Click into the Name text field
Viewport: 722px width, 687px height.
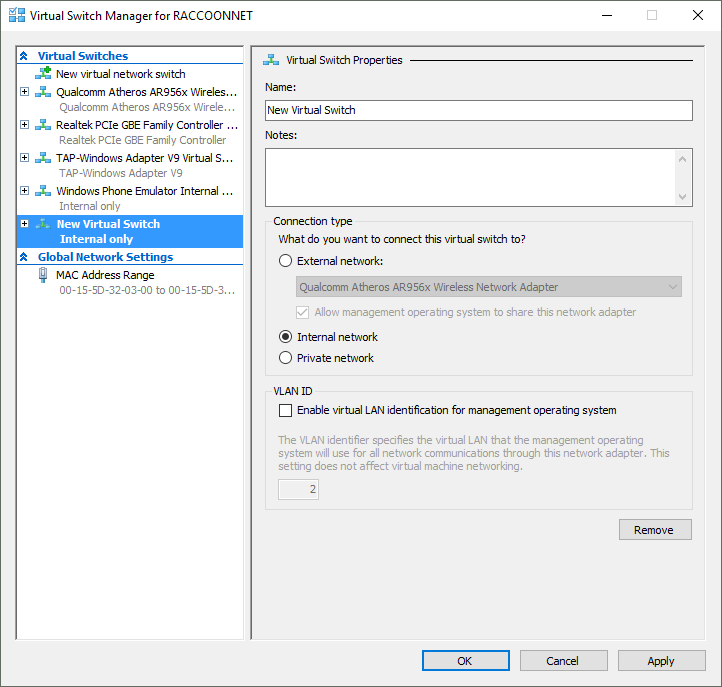tap(479, 111)
